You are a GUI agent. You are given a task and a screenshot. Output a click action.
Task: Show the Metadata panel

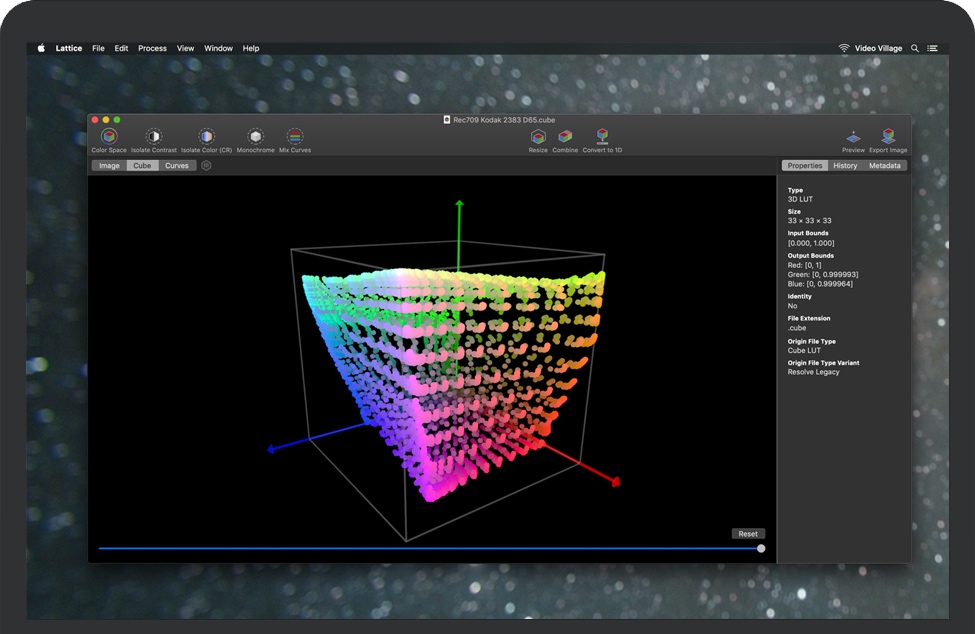(884, 165)
